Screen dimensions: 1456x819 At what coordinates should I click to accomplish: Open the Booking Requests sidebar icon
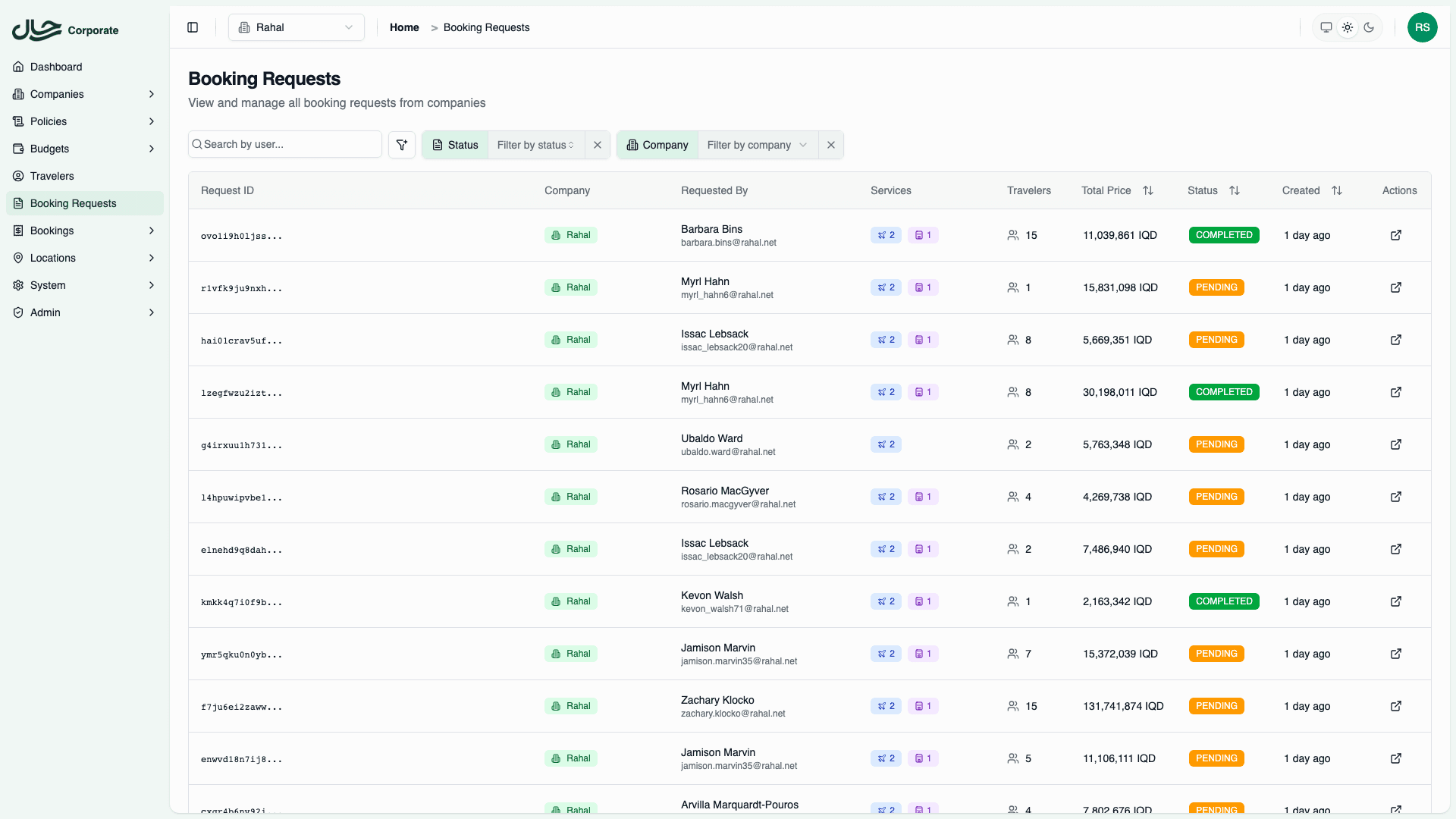[x=18, y=203]
